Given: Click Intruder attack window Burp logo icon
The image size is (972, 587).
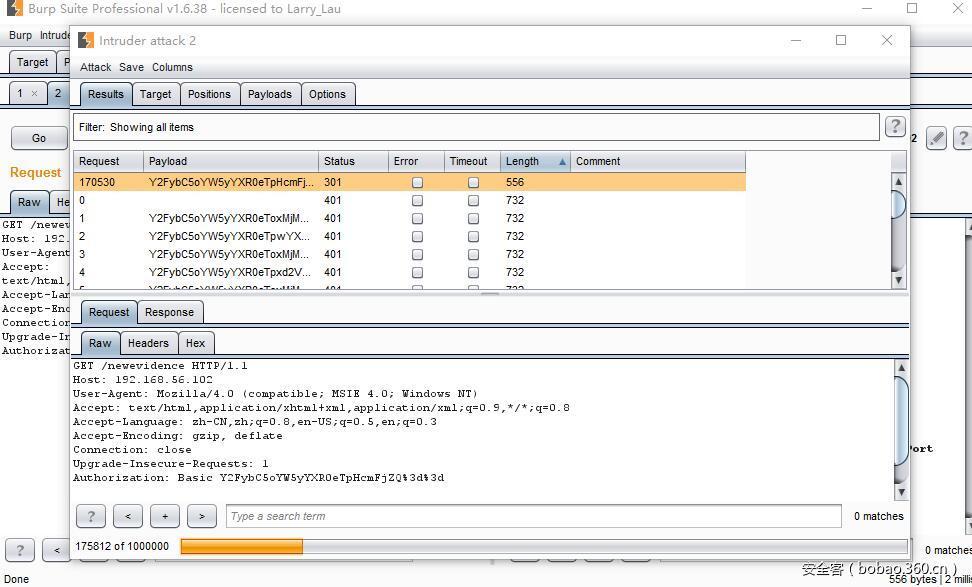Looking at the screenshot, I should coord(86,41).
